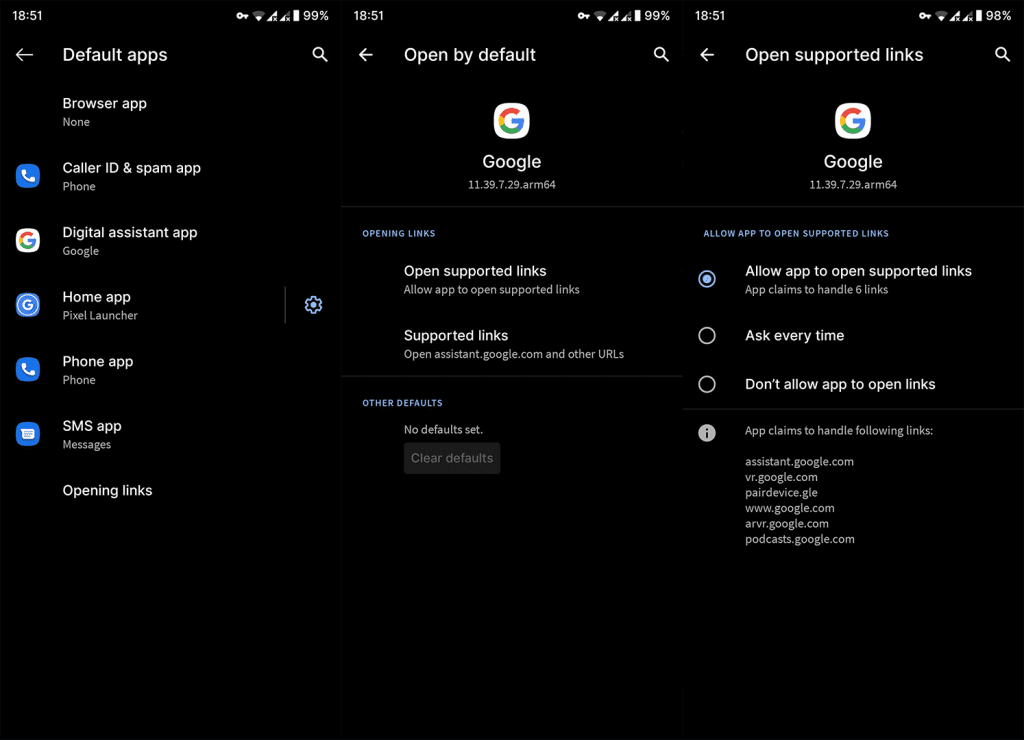This screenshot has width=1024, height=740.
Task: Tap pairdevice.gle in links list
Action: click(781, 493)
